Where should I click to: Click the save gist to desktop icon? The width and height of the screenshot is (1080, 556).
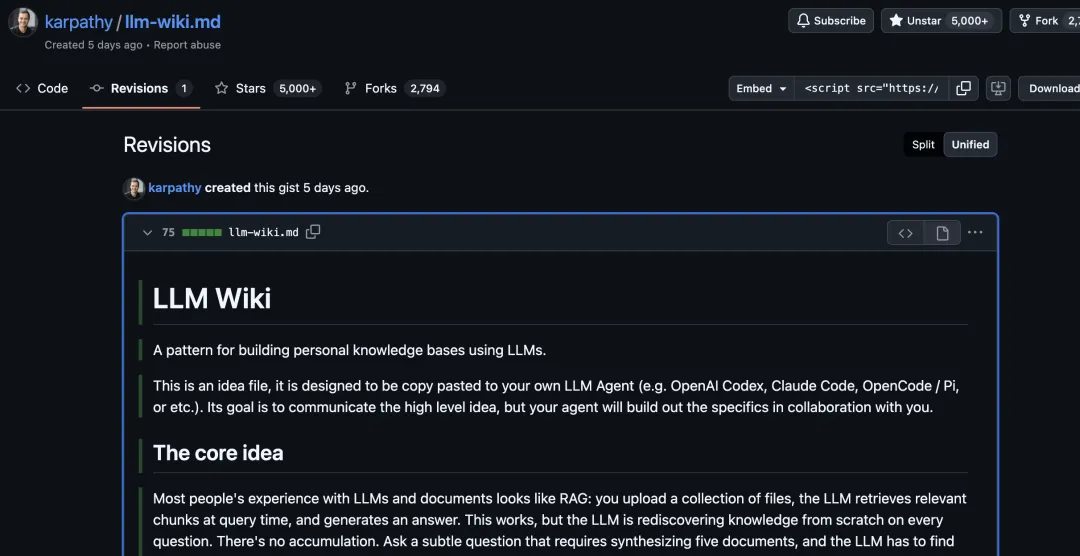point(997,88)
